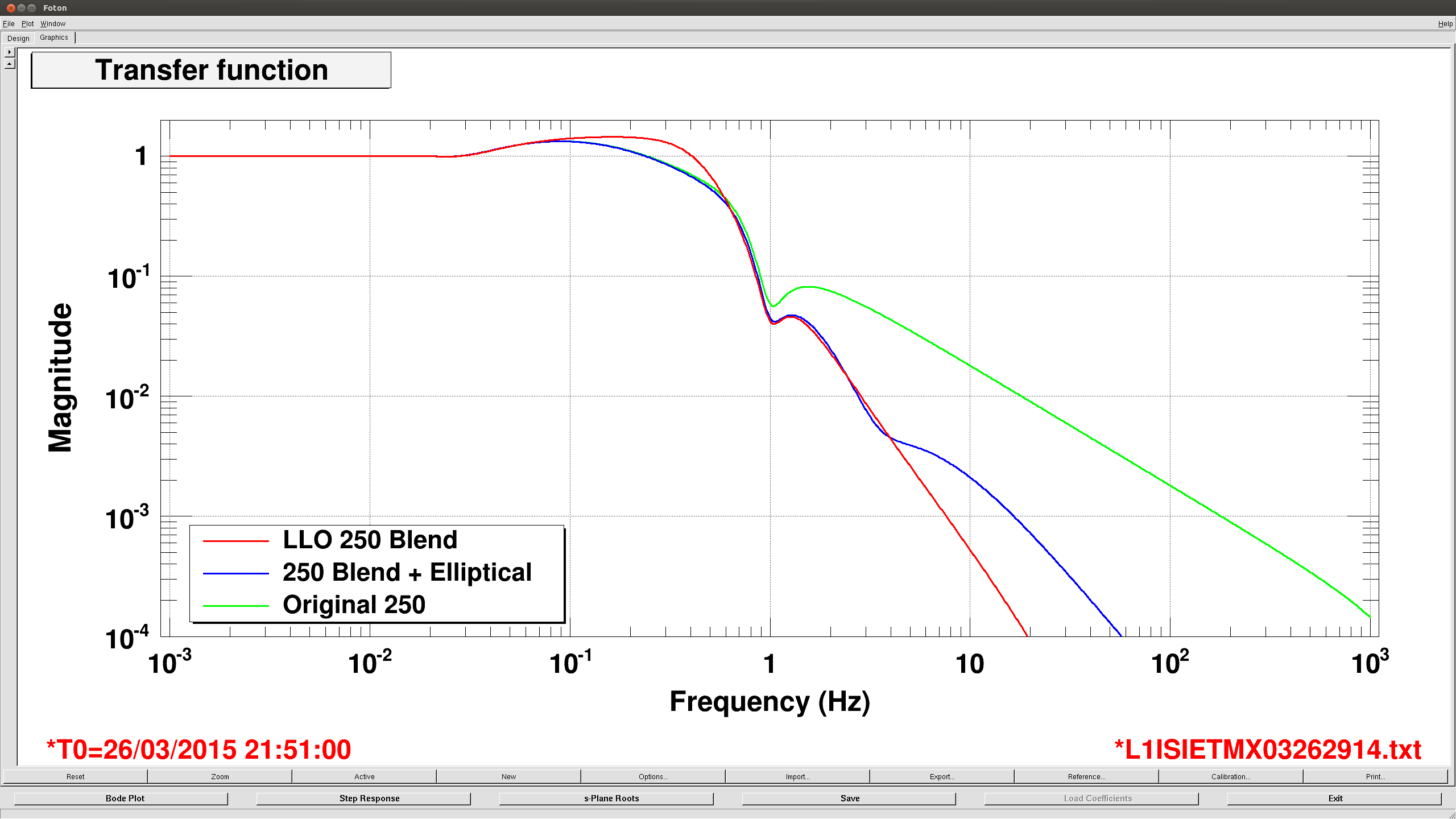Image resolution: width=1456 pixels, height=819 pixels.
Task: Open the Plot menu
Action: click(27, 23)
